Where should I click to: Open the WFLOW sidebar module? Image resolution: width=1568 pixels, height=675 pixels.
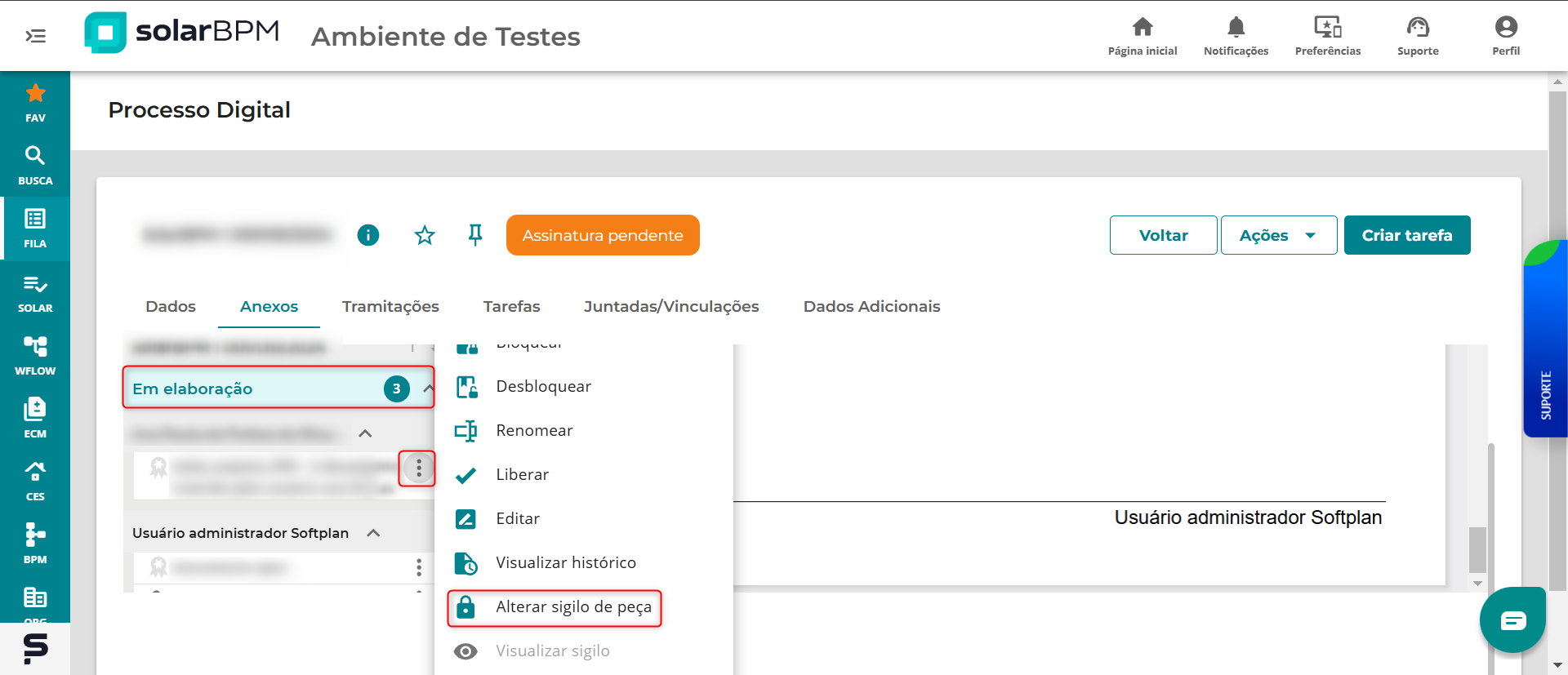tap(35, 355)
